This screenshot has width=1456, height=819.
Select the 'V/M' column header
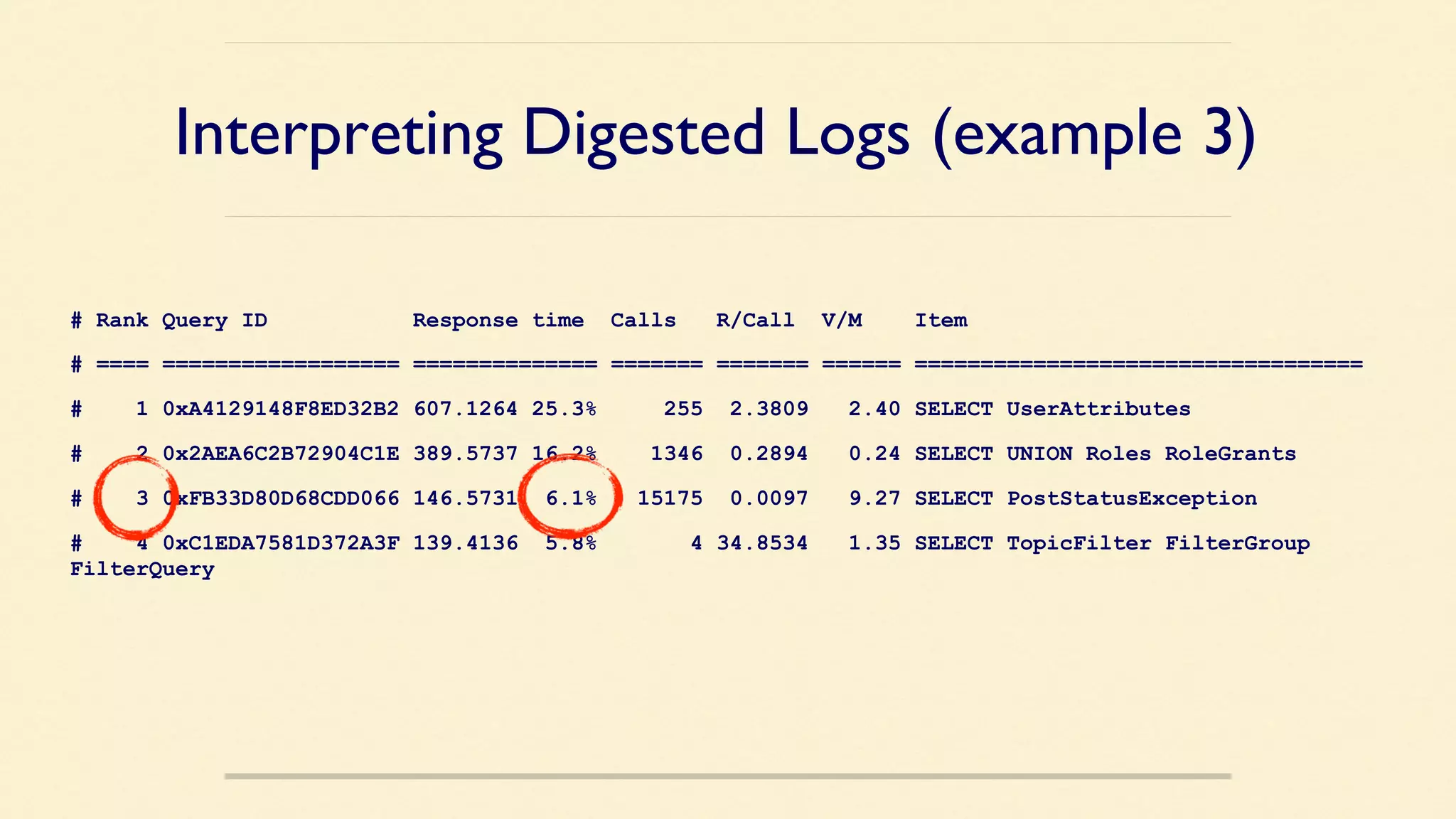[x=842, y=321]
